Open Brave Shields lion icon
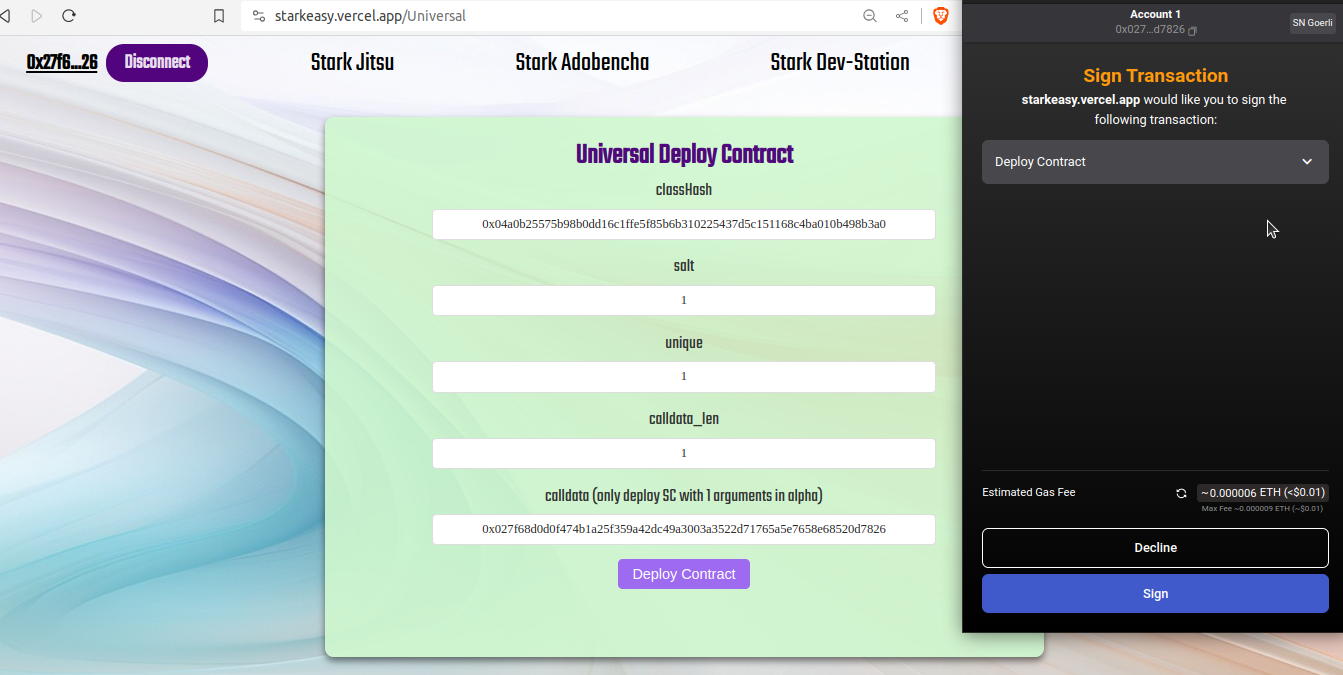The height and width of the screenshot is (675, 1343). 940,16
